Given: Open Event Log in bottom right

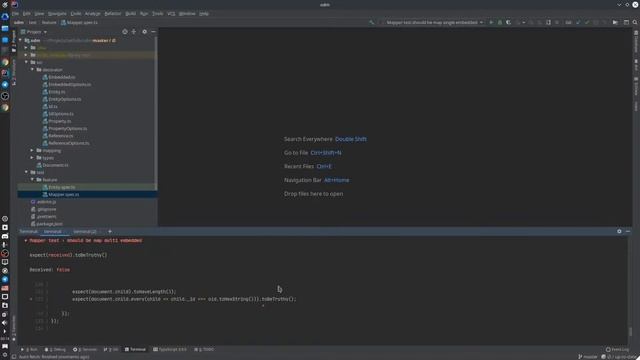Looking at the screenshot, I should [x=617, y=349].
